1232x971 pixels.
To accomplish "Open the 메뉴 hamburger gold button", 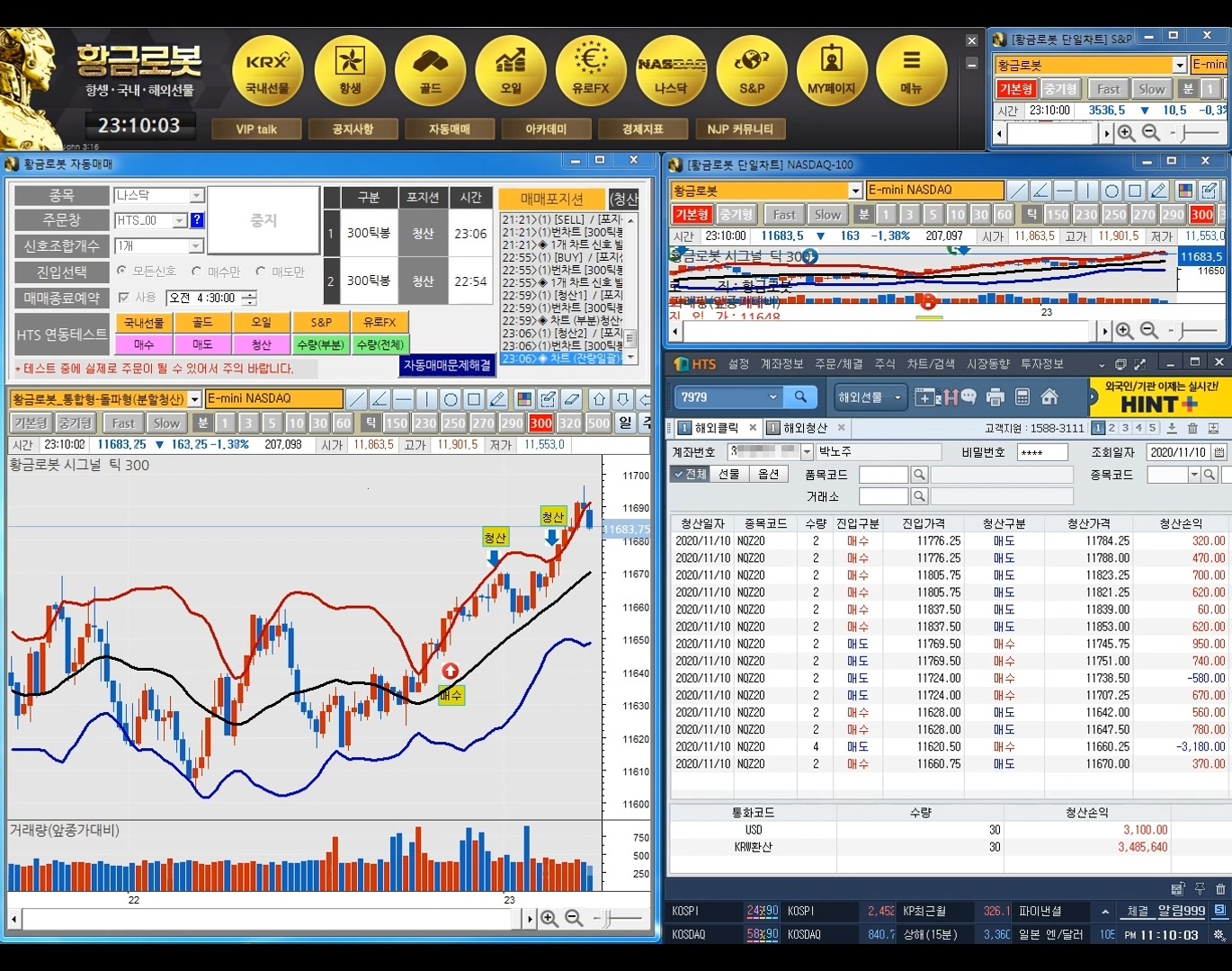I will click(912, 72).
